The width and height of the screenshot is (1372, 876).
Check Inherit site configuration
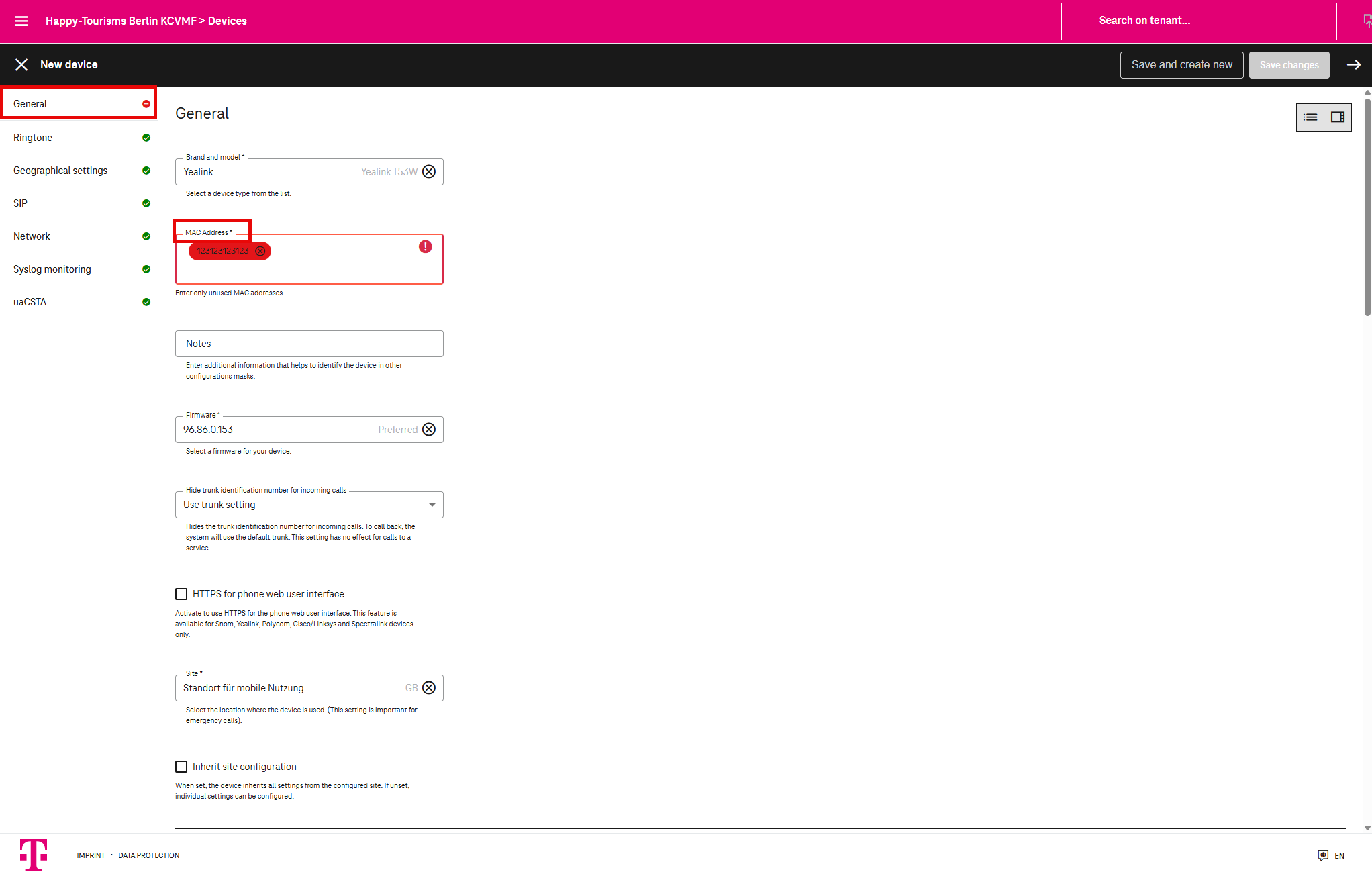pos(181,767)
